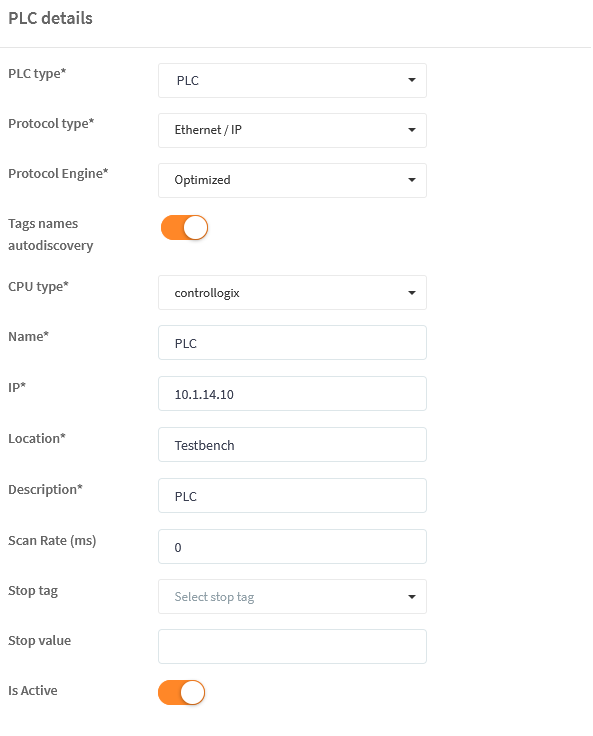593x736 pixels.
Task: Click the PLC type dropdown arrow icon
Action: [x=412, y=80]
